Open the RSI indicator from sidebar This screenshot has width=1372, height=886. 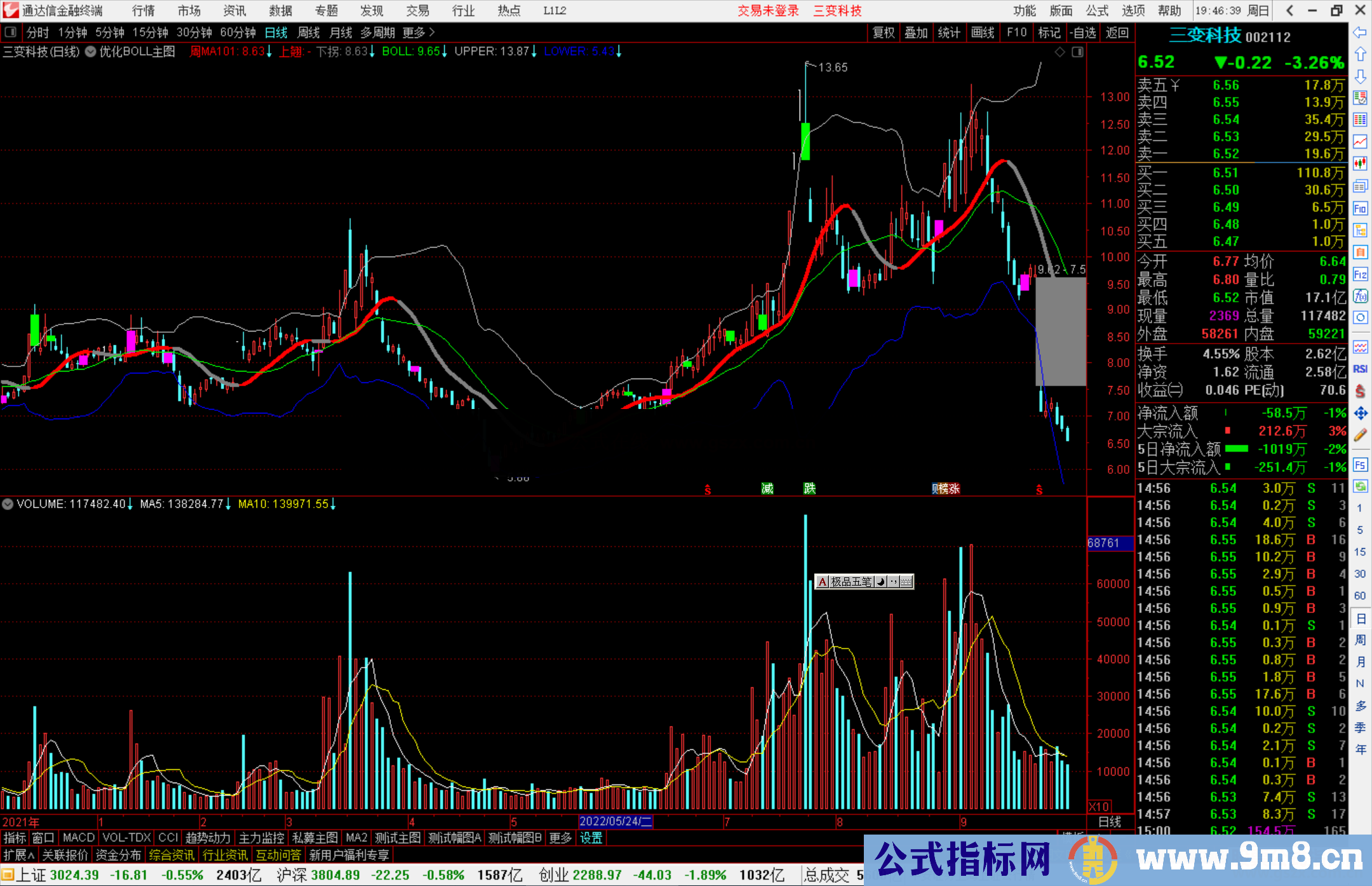[1360, 369]
